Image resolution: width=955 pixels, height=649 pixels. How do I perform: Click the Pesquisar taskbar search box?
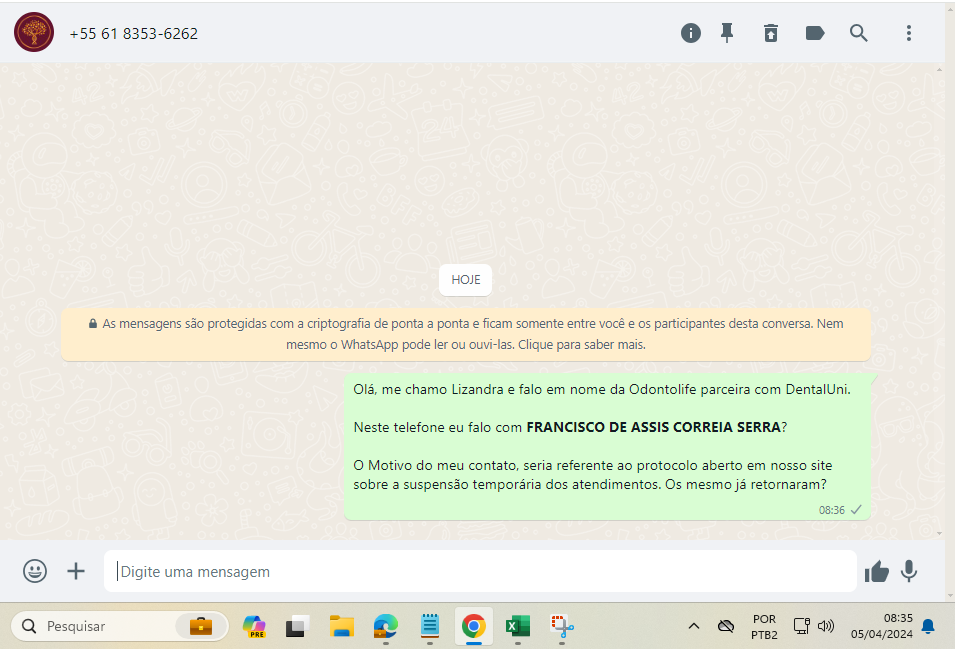[x=120, y=626]
